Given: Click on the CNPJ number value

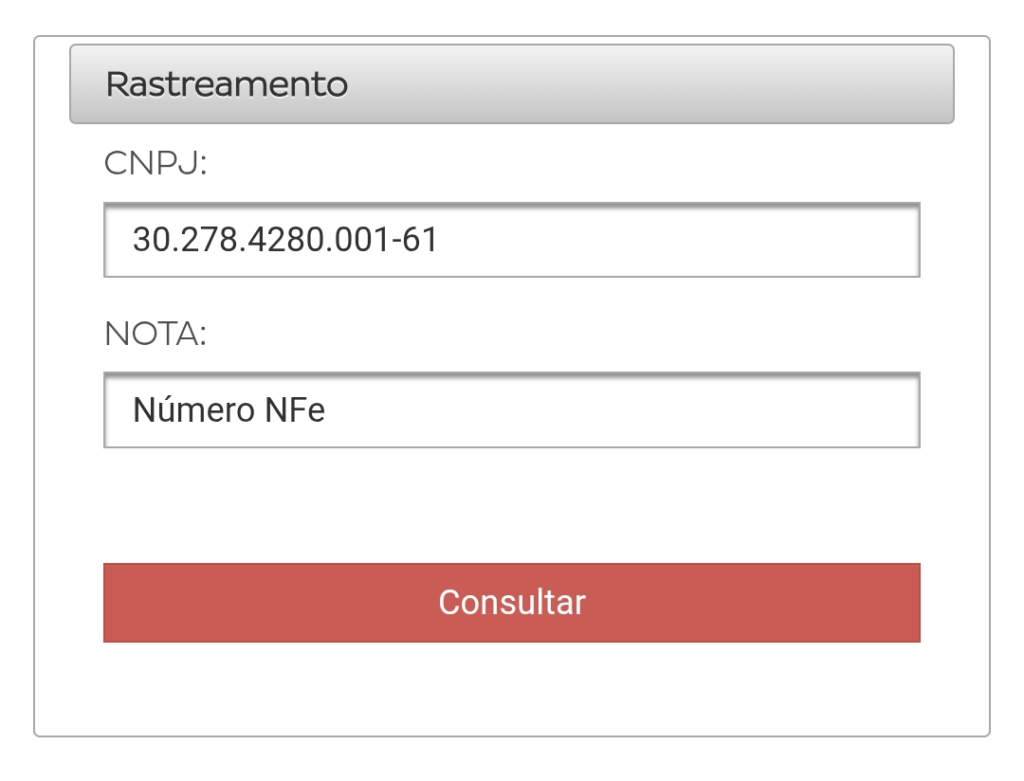Looking at the screenshot, I should point(285,240).
